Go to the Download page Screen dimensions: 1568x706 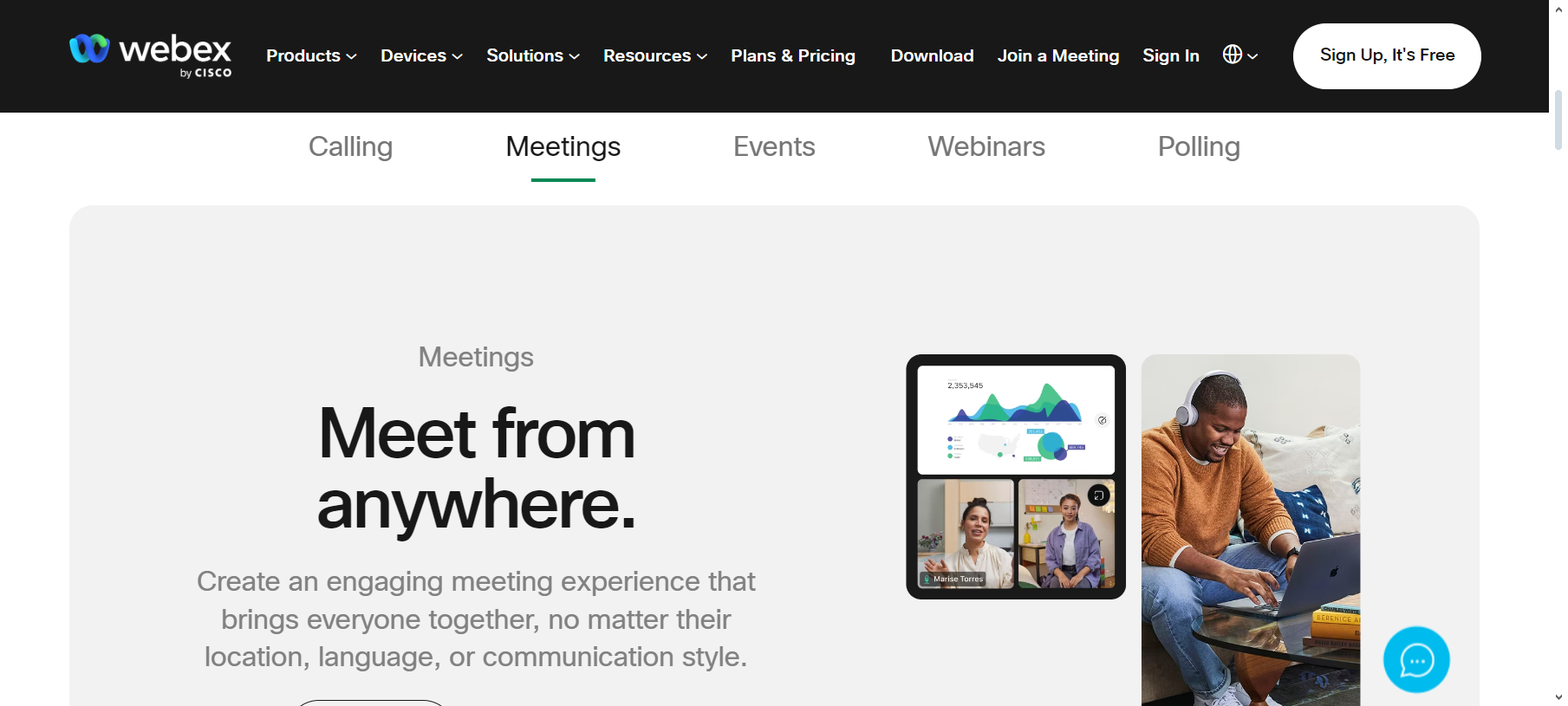933,55
